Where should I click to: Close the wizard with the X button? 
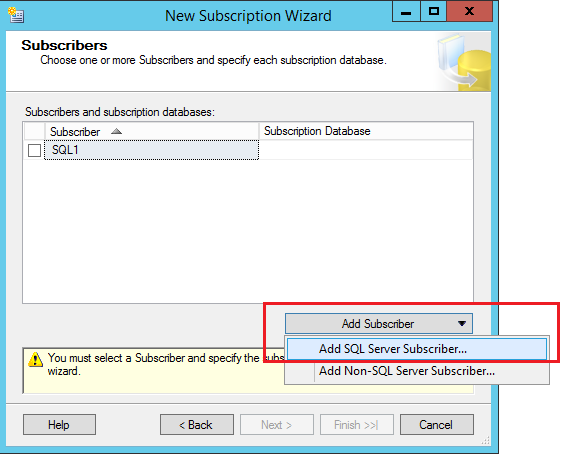tap(469, 12)
